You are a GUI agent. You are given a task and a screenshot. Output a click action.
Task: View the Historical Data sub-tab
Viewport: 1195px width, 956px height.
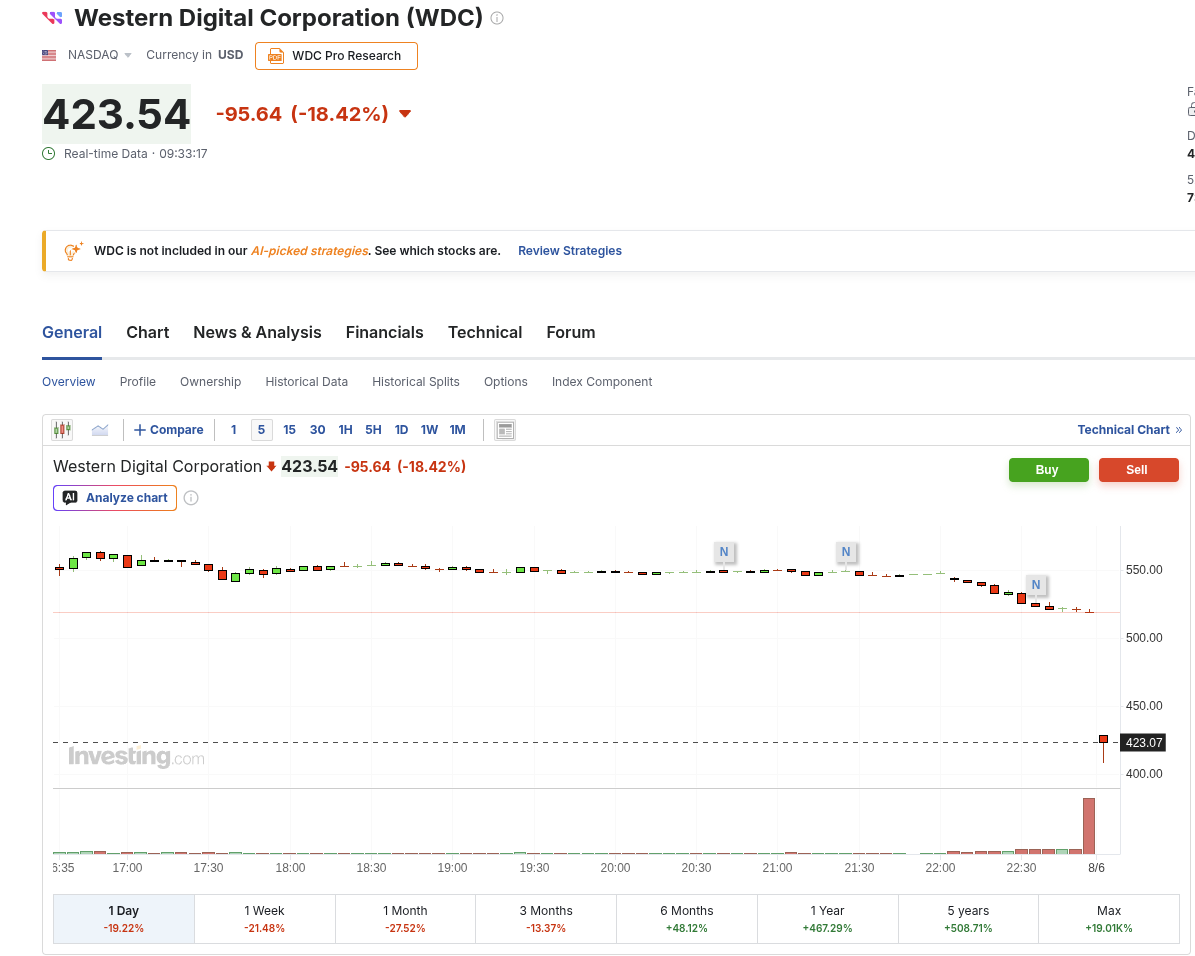[306, 382]
